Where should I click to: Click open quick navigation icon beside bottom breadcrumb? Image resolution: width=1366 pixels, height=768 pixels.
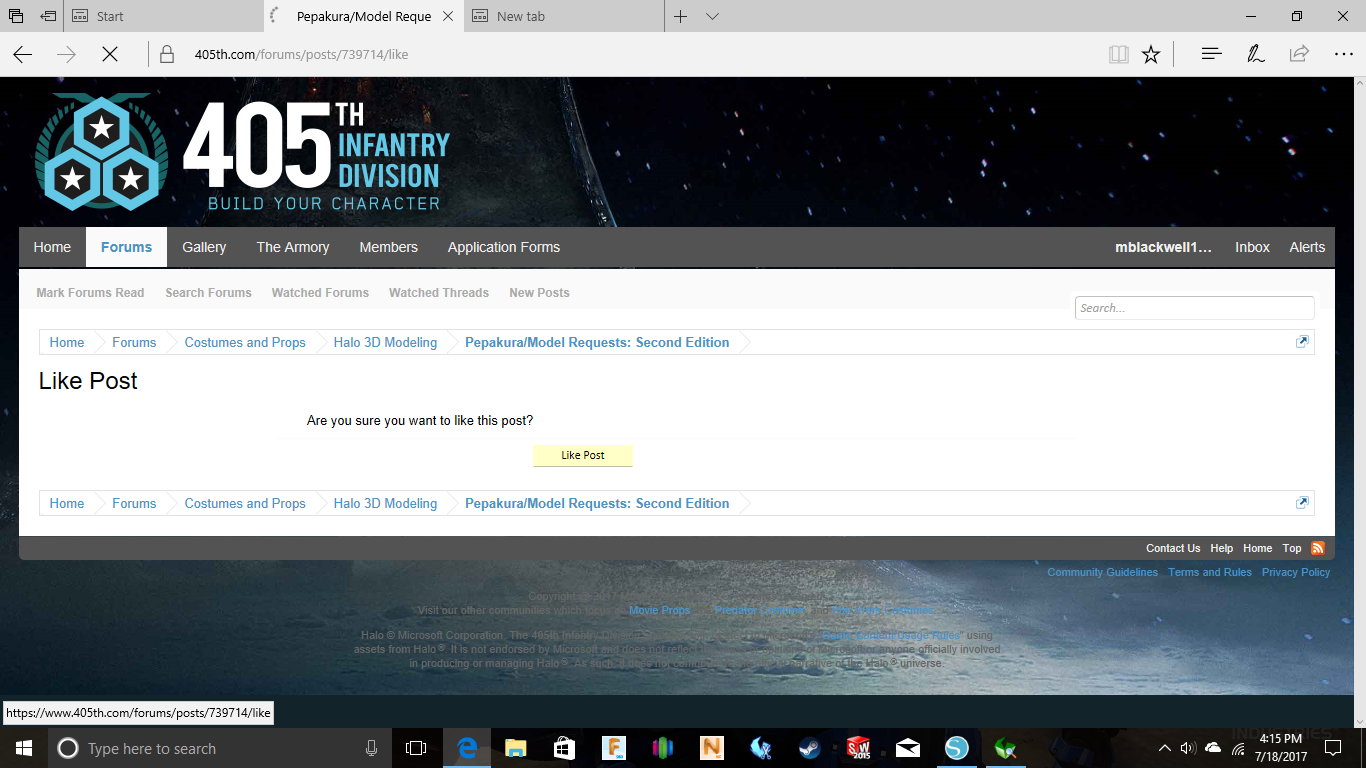[1302, 503]
